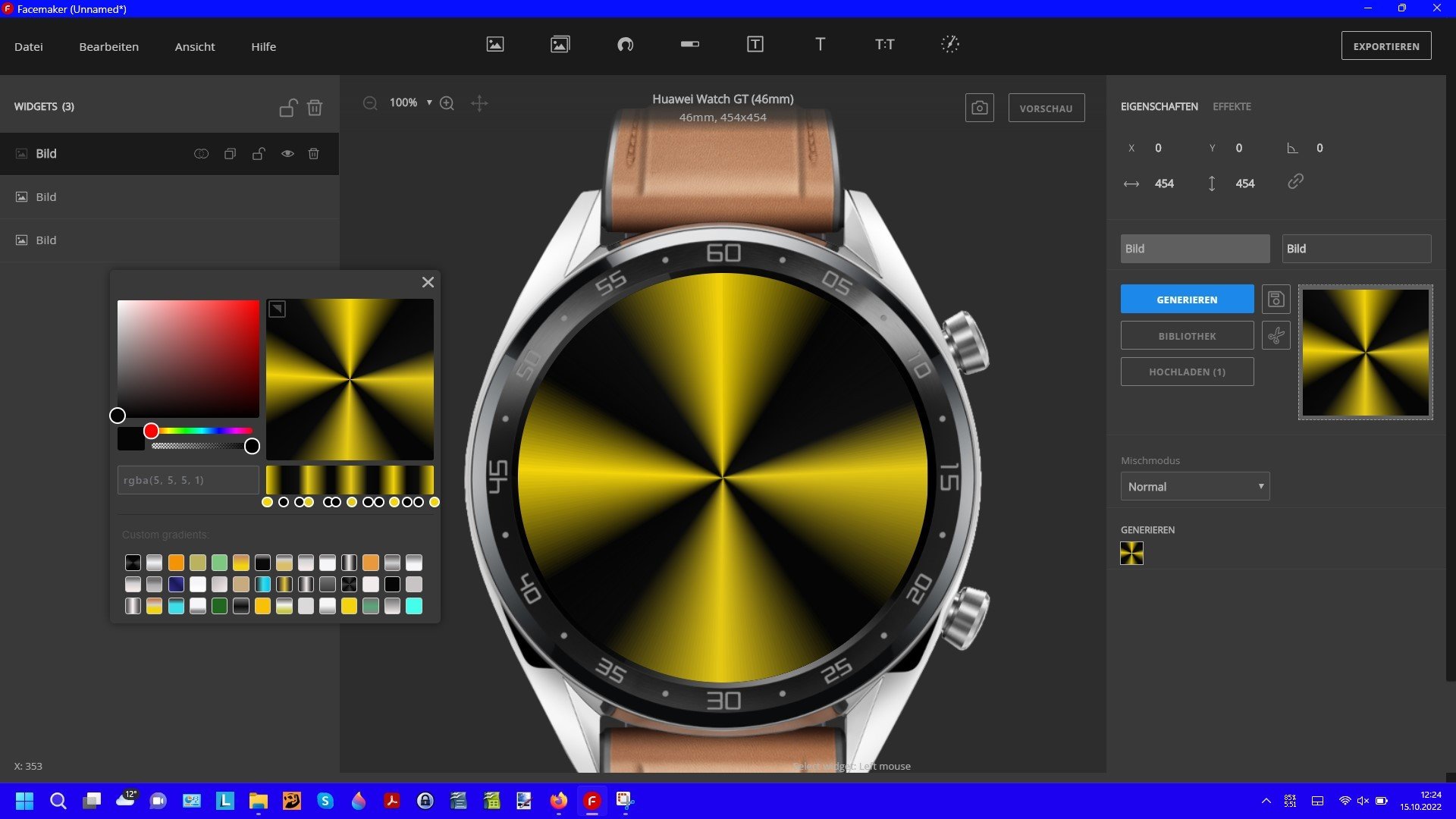Take a screenshot with the camera icon
The height and width of the screenshot is (819, 1456).
point(980,108)
